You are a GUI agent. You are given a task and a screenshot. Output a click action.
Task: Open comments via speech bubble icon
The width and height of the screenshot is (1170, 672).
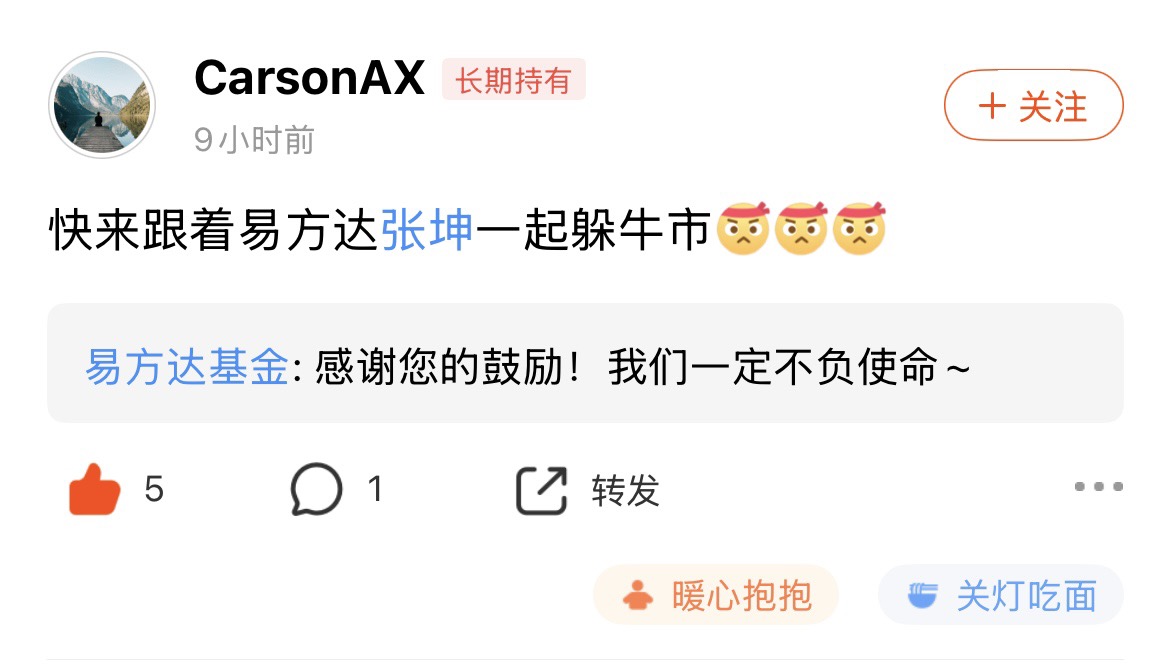[316, 489]
